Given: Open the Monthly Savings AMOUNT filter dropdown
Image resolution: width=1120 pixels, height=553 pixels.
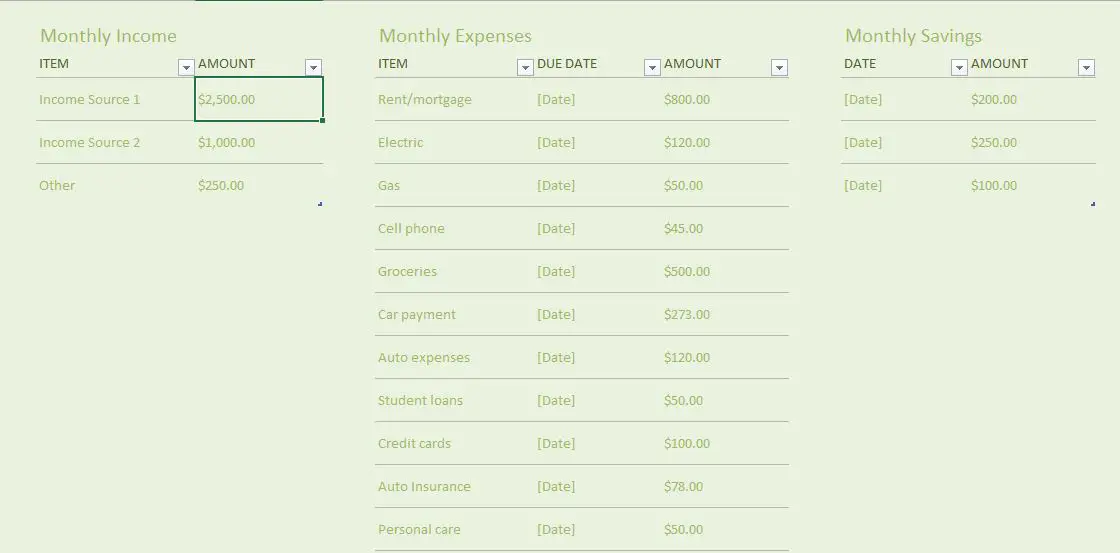Looking at the screenshot, I should coord(1086,67).
